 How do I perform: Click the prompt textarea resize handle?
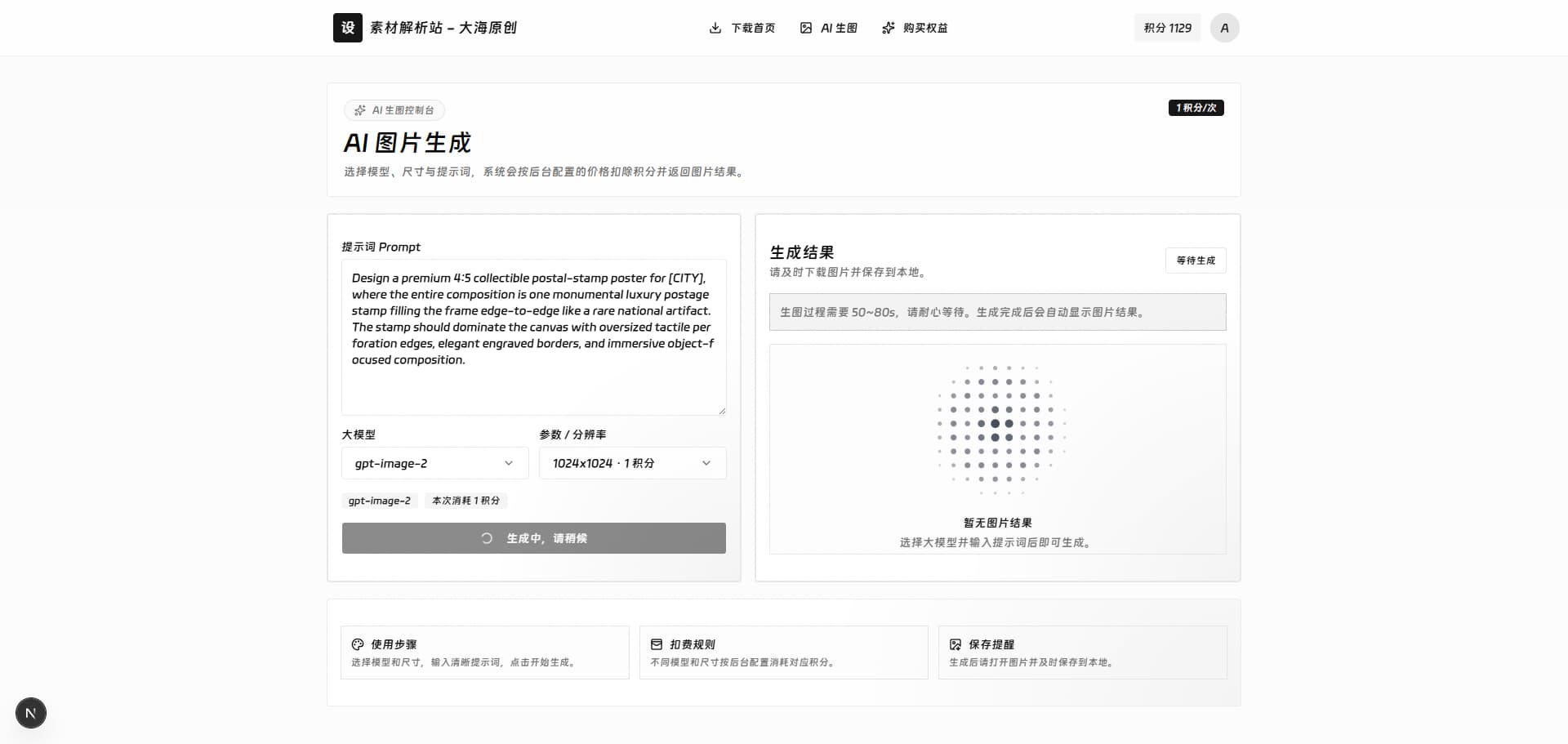[722, 411]
